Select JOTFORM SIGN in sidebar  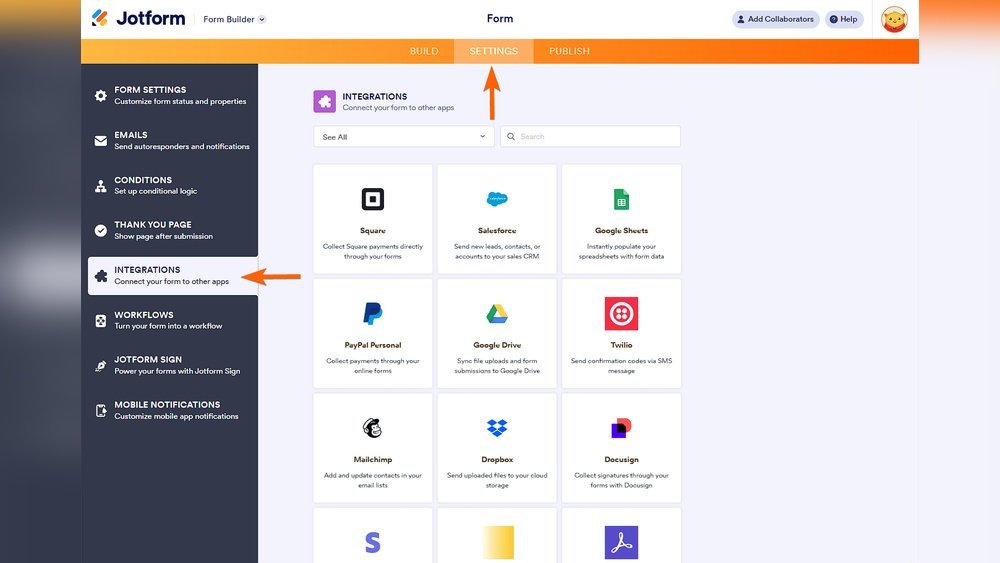point(172,365)
